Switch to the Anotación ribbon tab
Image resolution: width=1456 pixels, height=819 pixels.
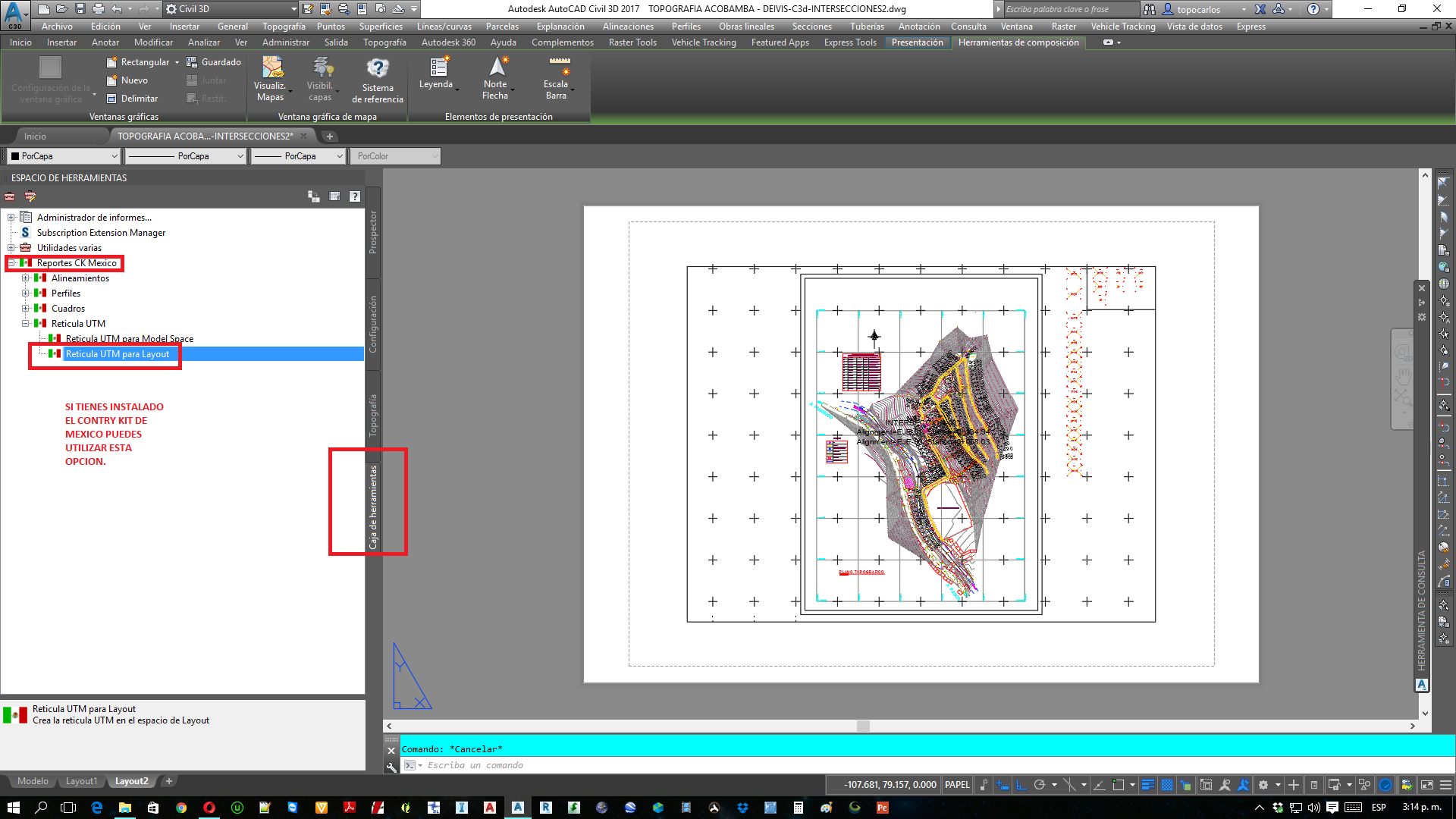click(x=919, y=26)
